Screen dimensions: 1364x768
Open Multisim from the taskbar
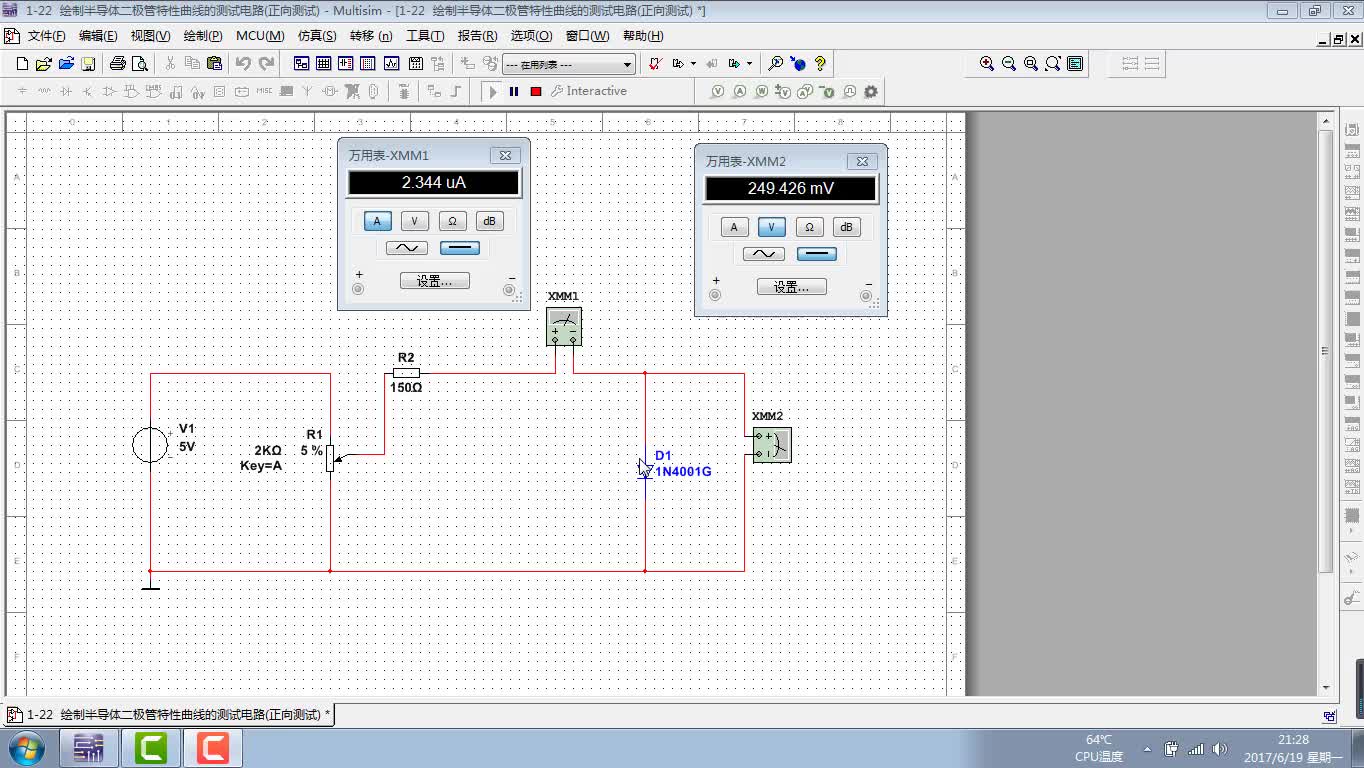click(x=89, y=748)
